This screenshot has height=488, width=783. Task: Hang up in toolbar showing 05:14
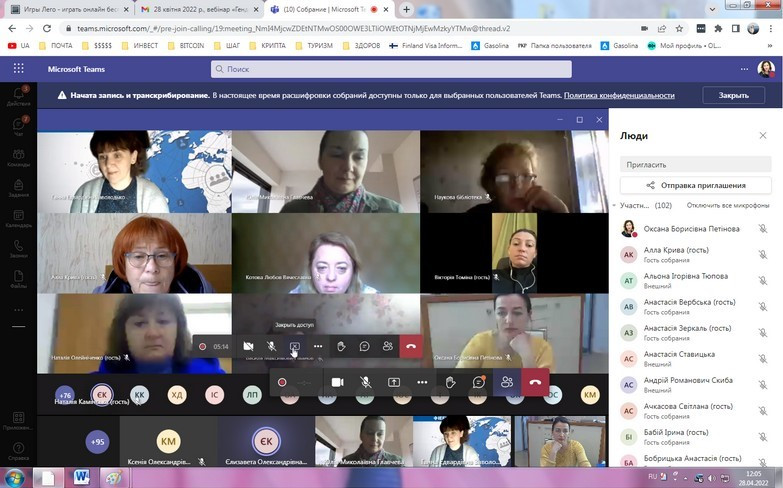(411, 346)
